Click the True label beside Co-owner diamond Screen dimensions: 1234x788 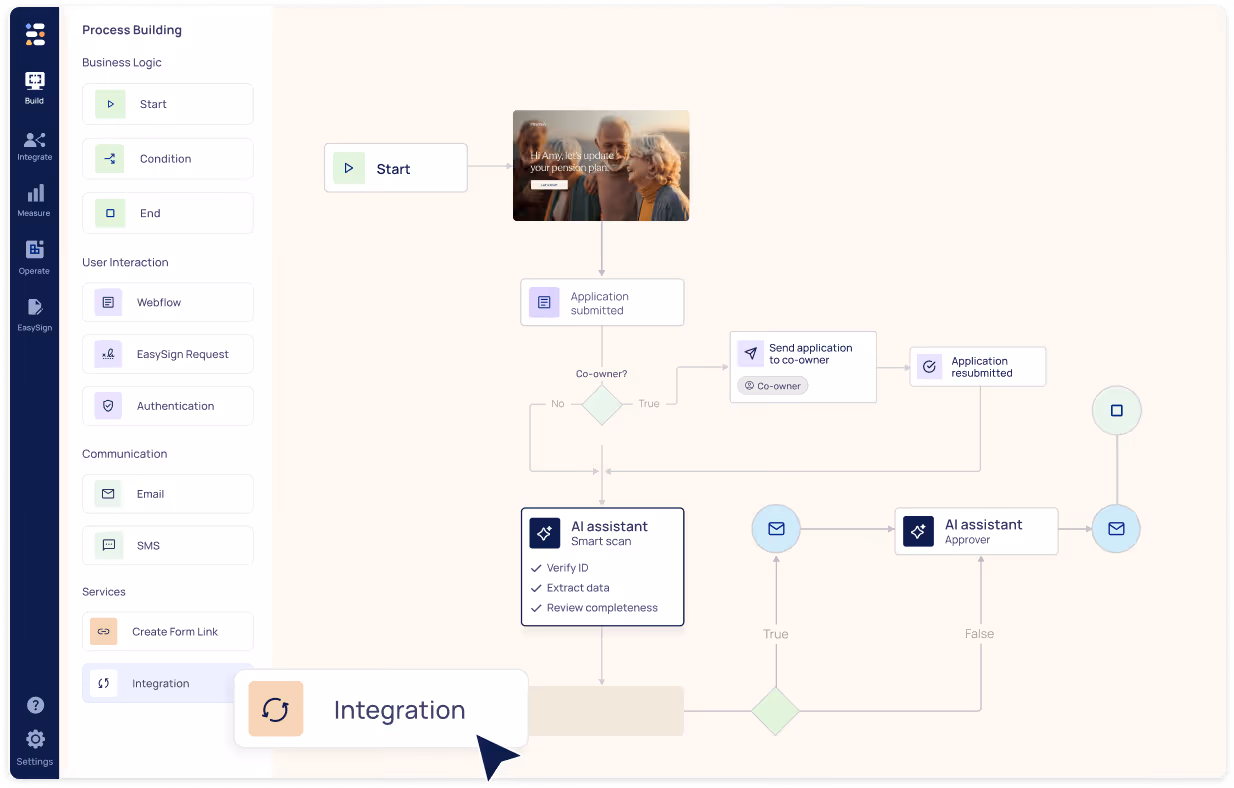tap(649, 404)
